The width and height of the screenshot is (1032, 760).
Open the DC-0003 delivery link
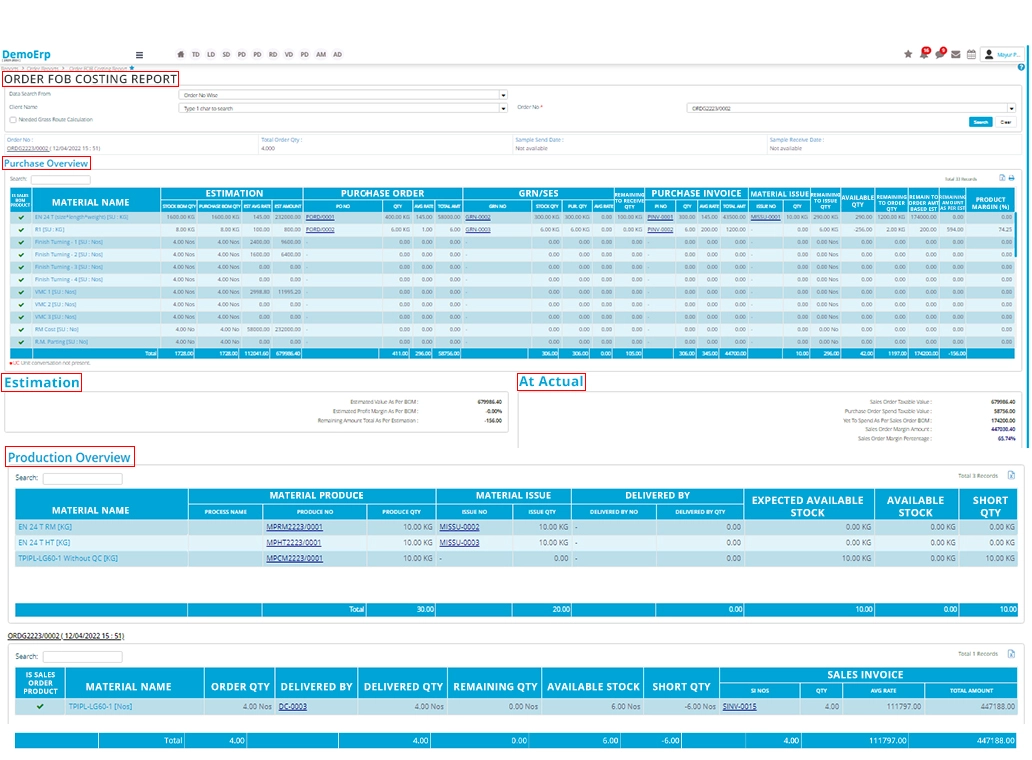point(292,706)
